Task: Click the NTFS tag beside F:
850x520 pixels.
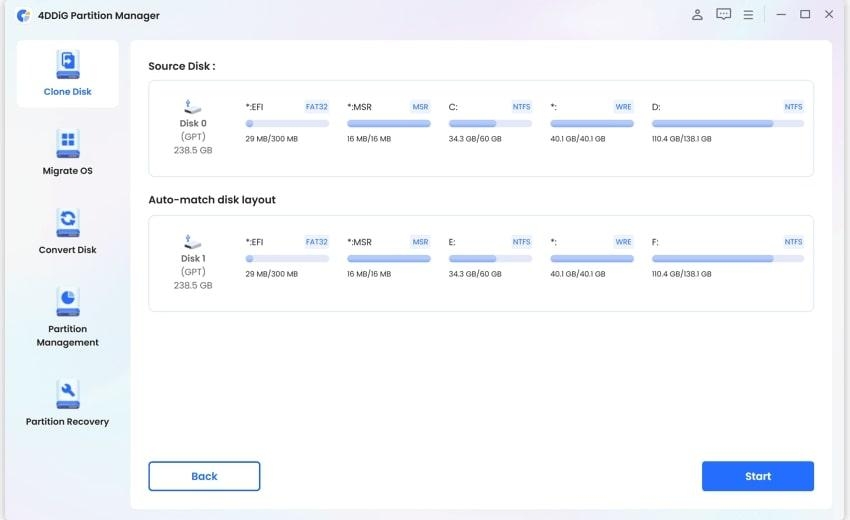Action: click(794, 242)
